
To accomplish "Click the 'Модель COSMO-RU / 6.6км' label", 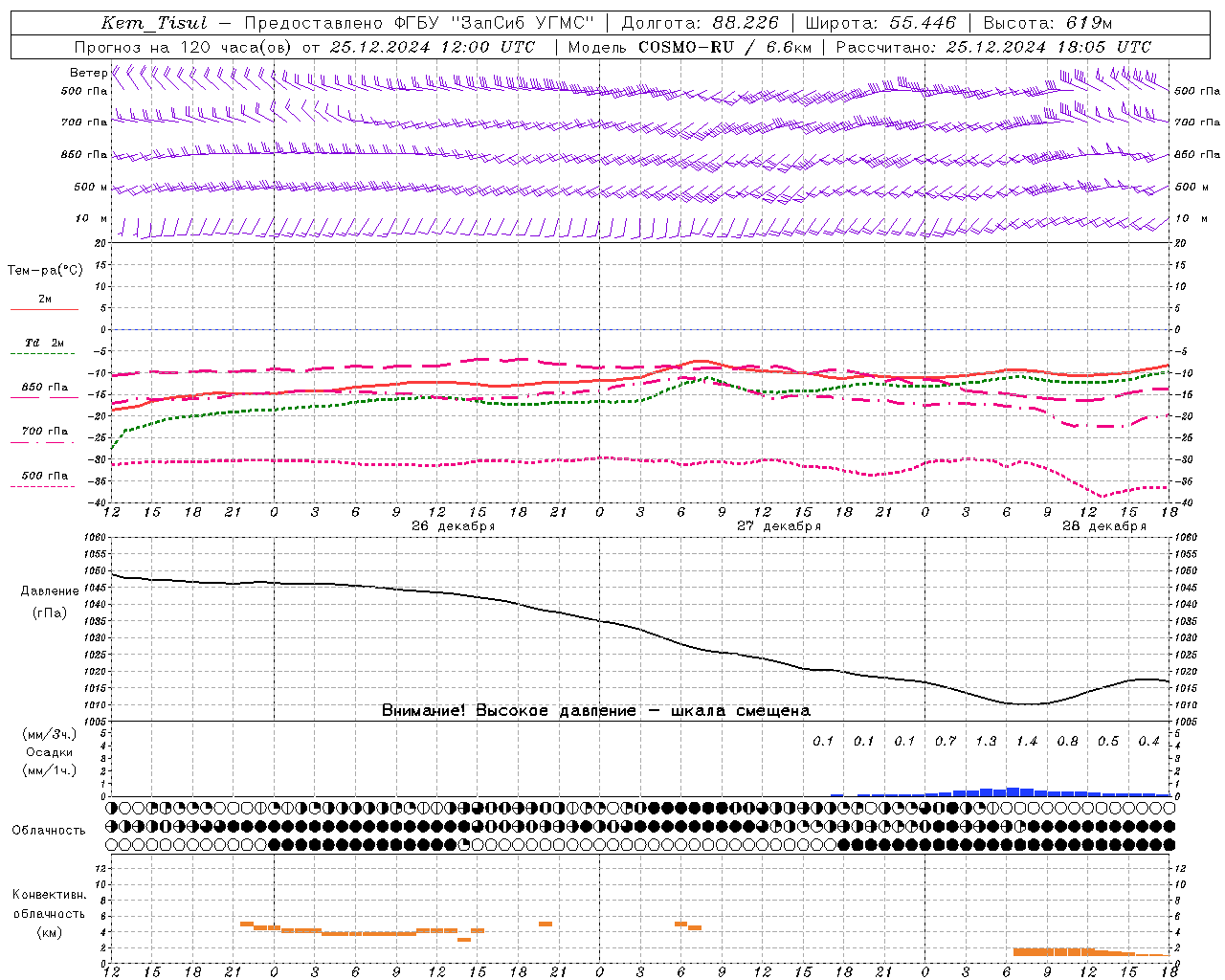I will click(690, 47).
